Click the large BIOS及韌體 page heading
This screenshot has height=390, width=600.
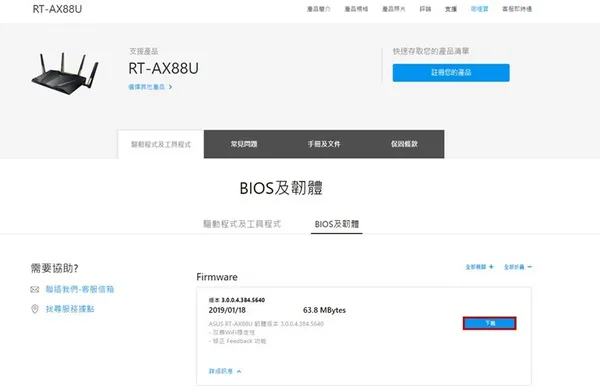(x=281, y=188)
